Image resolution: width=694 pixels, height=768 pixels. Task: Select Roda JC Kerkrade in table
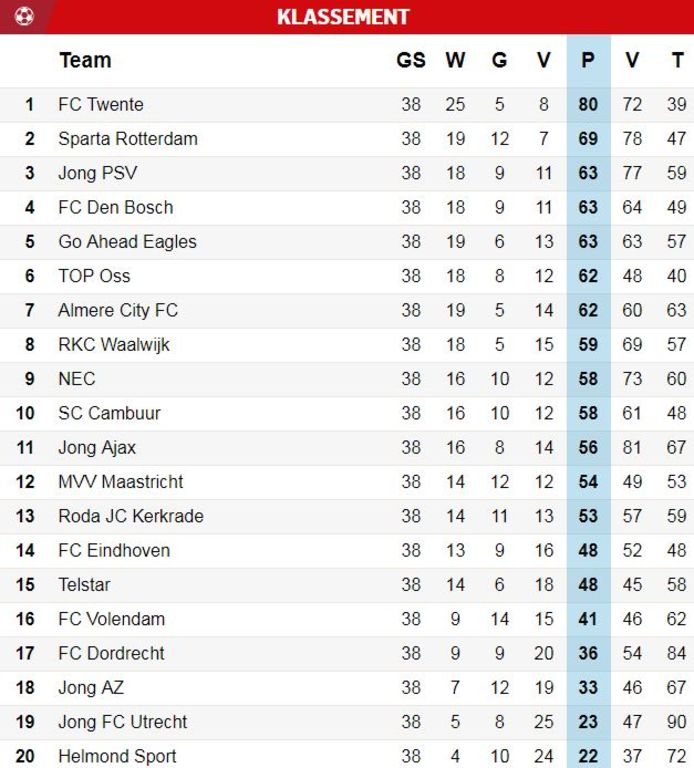click(131, 516)
